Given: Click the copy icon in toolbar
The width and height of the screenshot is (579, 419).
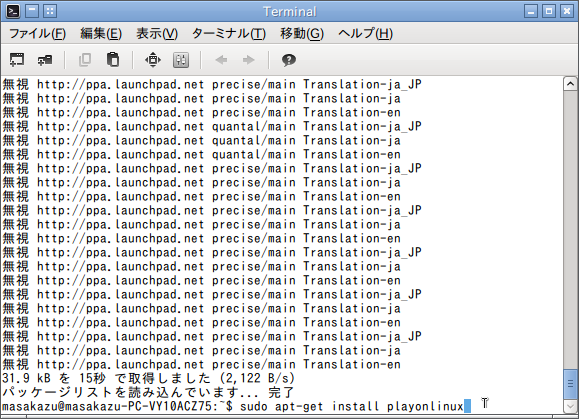Looking at the screenshot, I should [x=85, y=60].
